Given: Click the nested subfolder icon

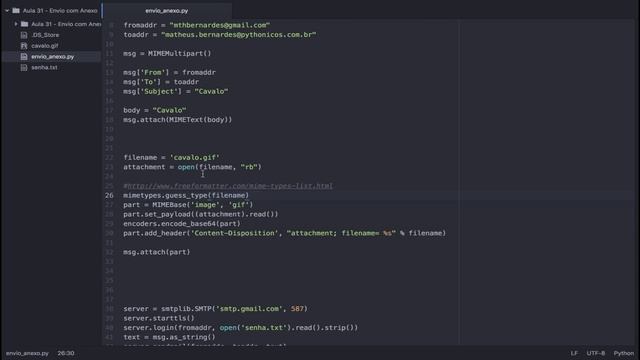Looking at the screenshot, I should [24, 24].
